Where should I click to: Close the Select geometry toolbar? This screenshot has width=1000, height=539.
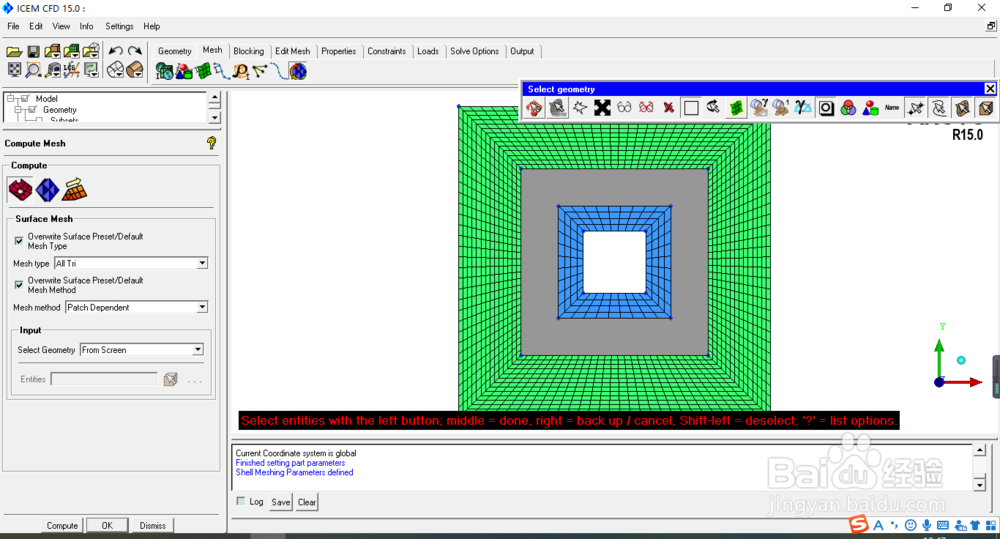point(990,89)
